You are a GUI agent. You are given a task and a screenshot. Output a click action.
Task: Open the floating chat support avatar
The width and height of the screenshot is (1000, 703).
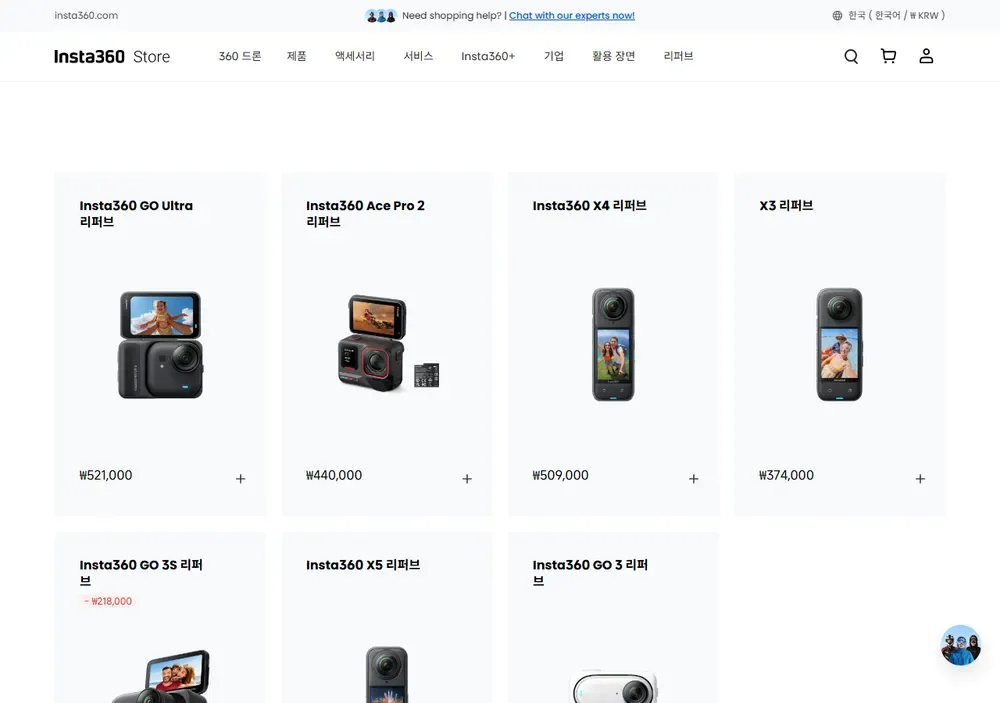pyautogui.click(x=960, y=646)
